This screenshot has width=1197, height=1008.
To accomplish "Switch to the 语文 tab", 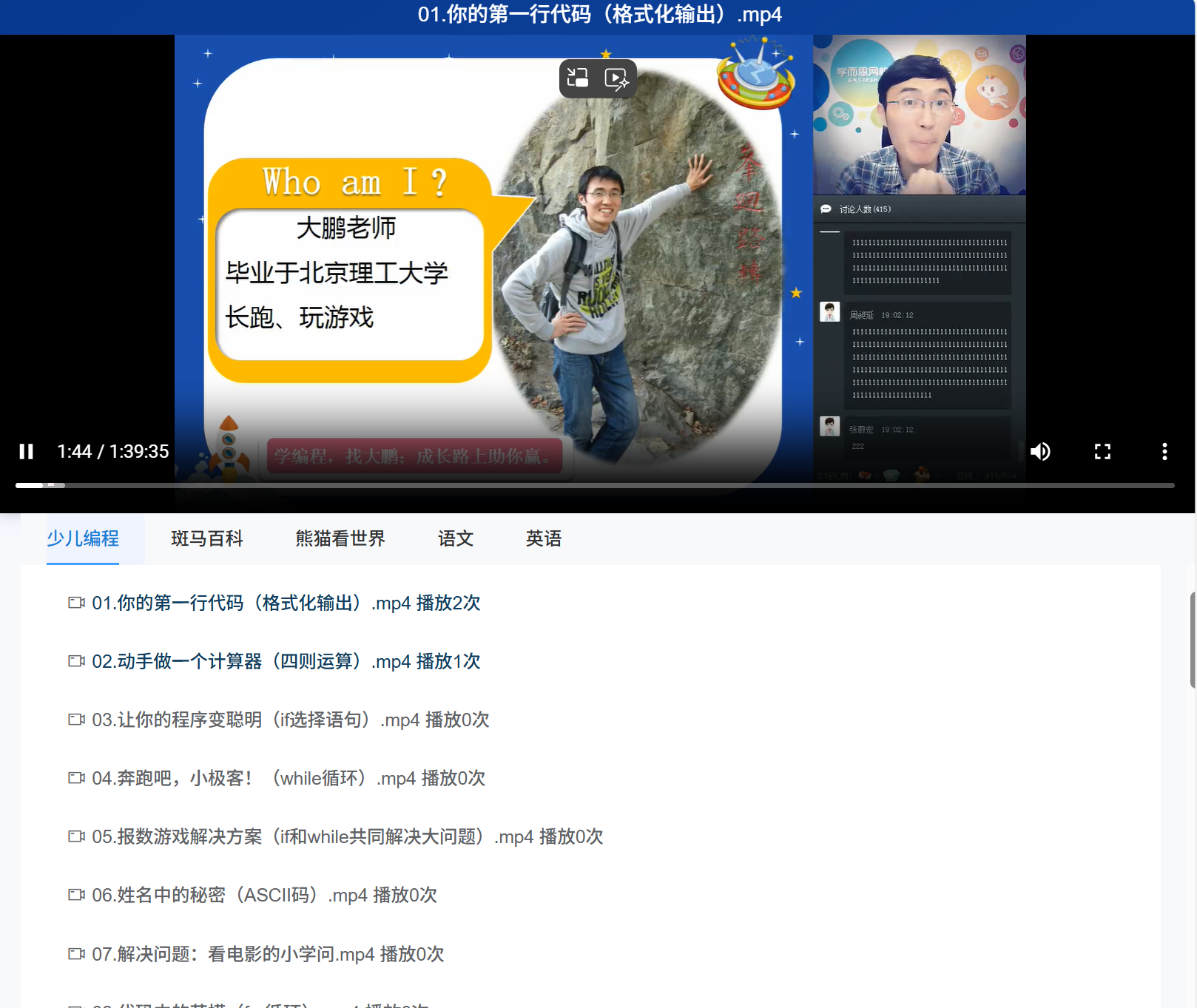I will point(456,538).
